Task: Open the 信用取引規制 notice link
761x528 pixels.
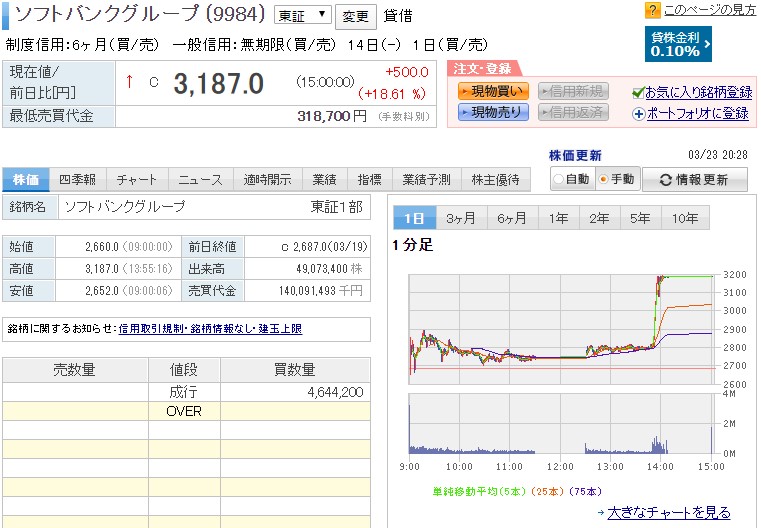Action: pyautogui.click(x=151, y=329)
